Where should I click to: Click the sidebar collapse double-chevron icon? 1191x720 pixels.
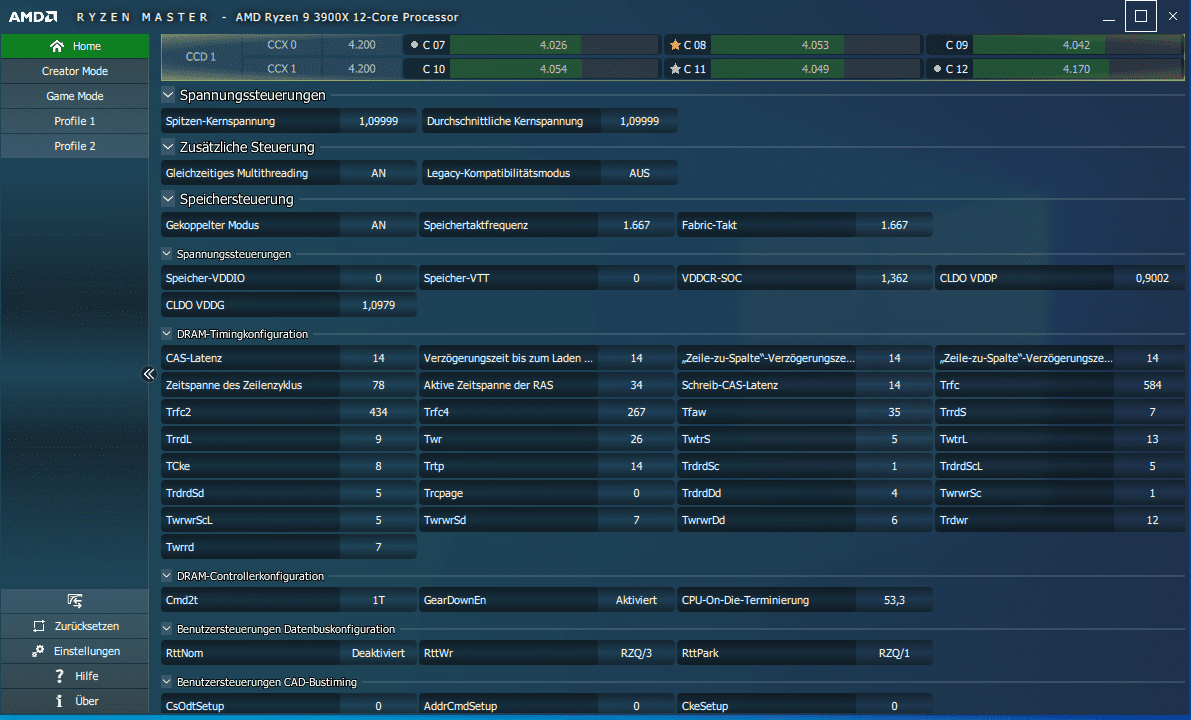point(149,374)
